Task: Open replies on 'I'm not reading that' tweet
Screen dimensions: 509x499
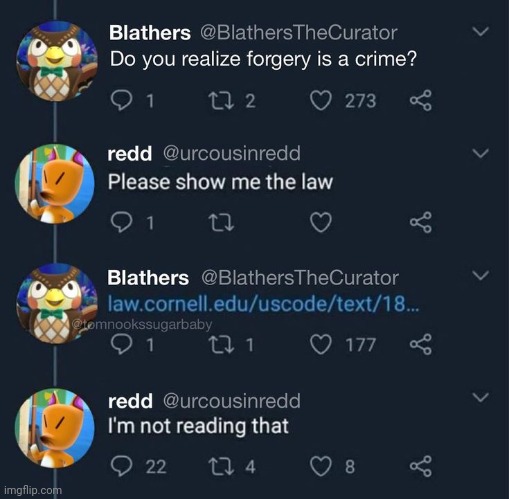Action: (122, 466)
